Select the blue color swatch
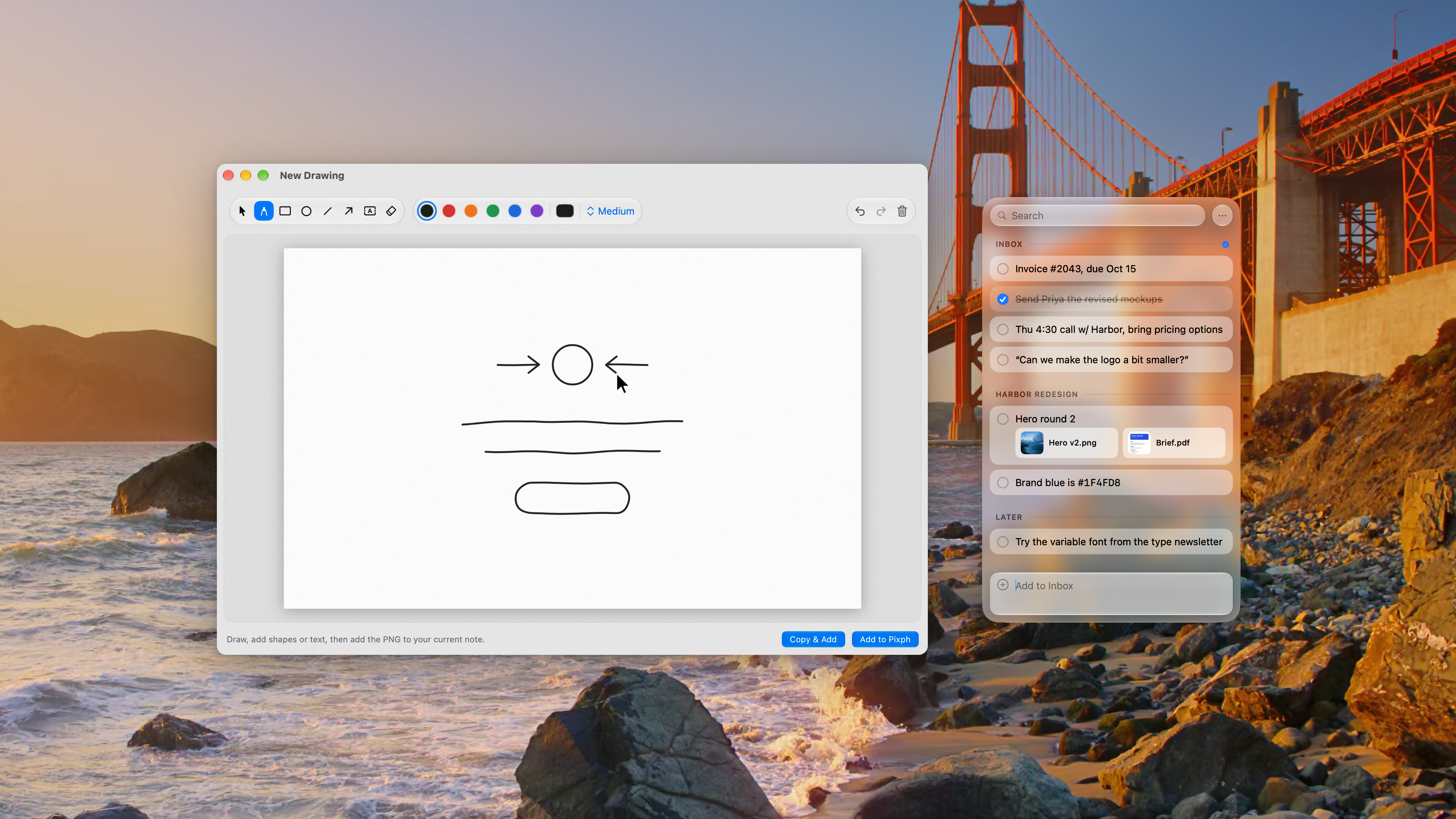Viewport: 1456px width, 819px height. pos(515,211)
